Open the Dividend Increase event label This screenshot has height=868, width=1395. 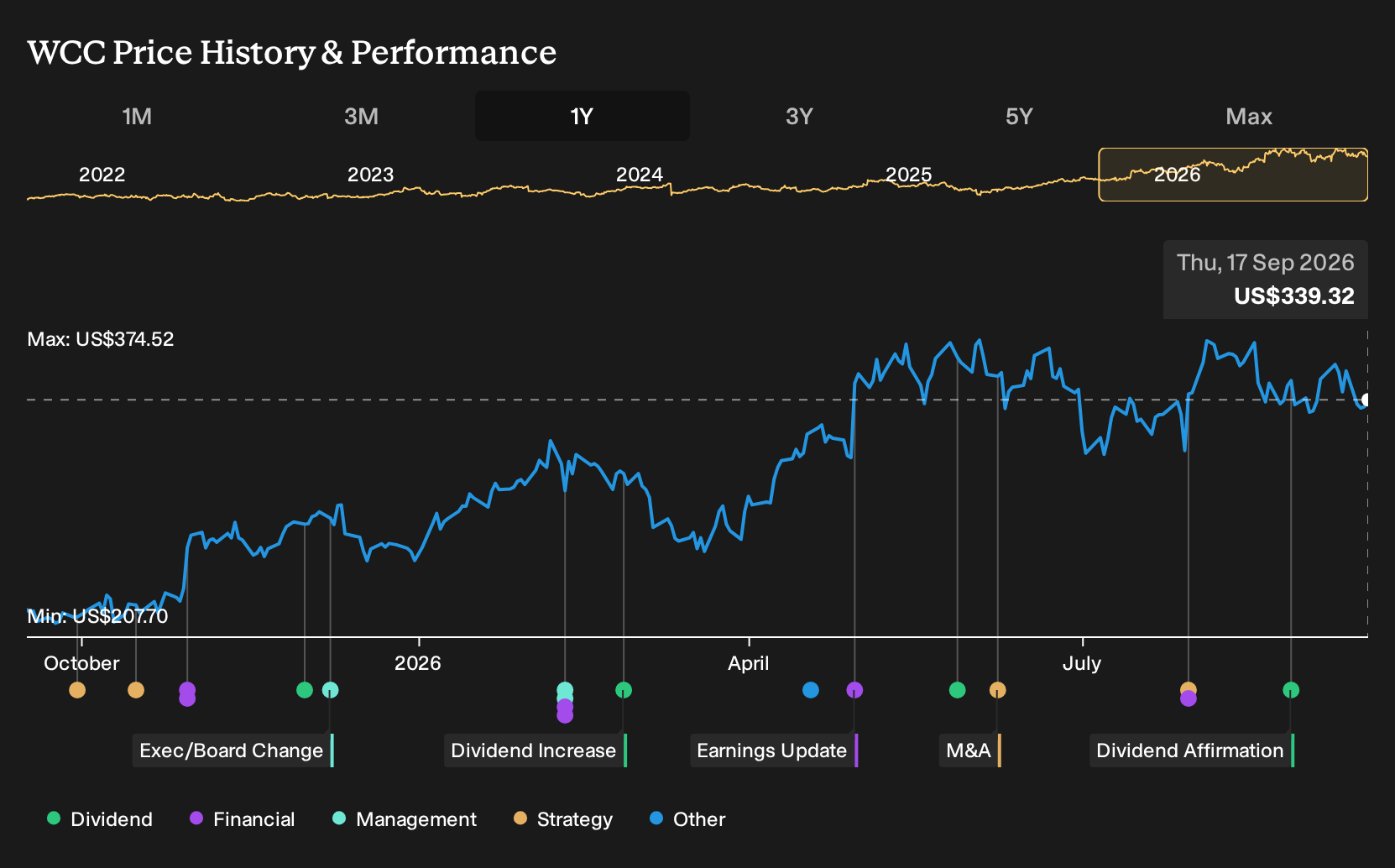pyautogui.click(x=535, y=750)
